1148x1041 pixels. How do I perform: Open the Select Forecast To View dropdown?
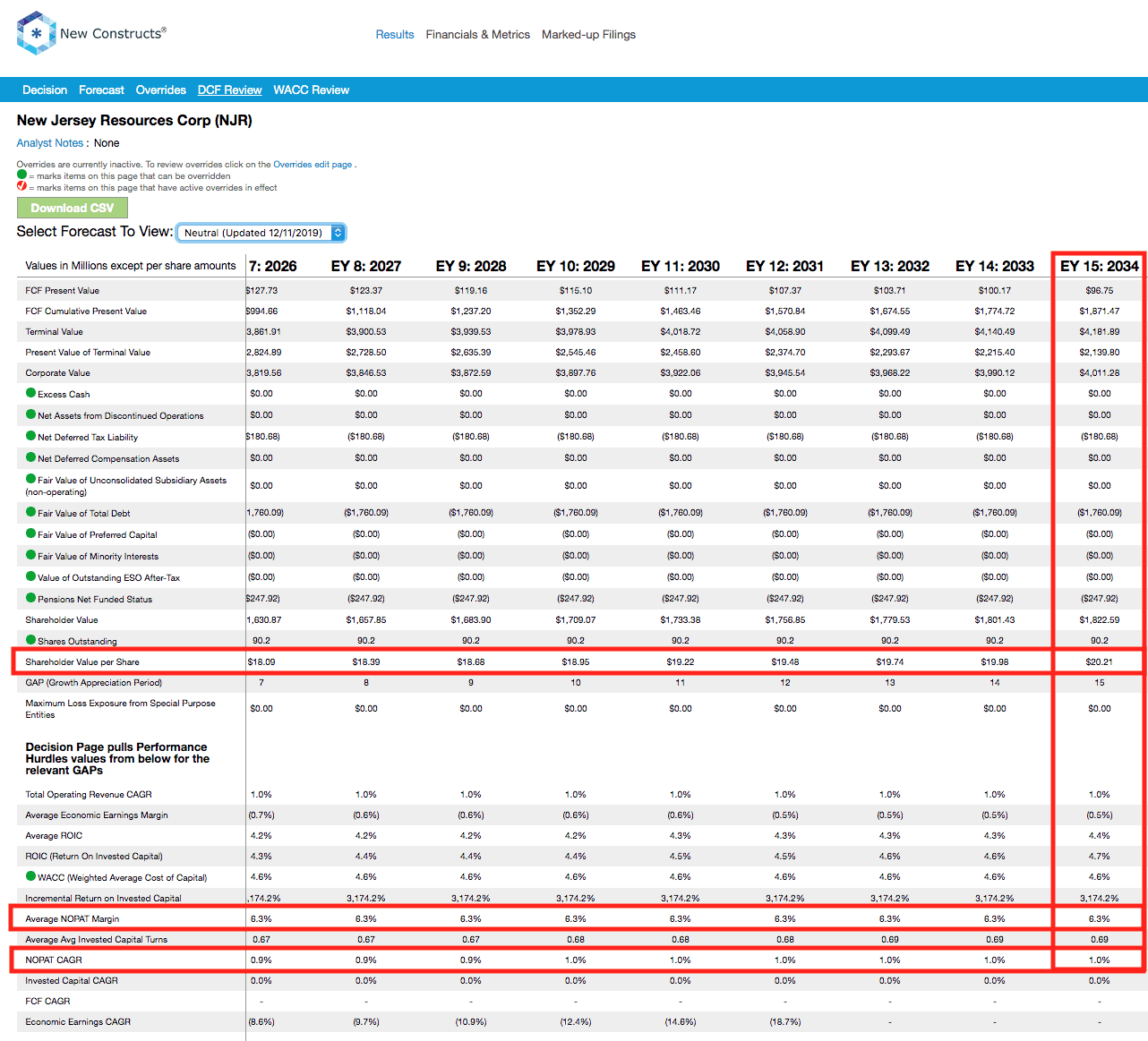(261, 233)
